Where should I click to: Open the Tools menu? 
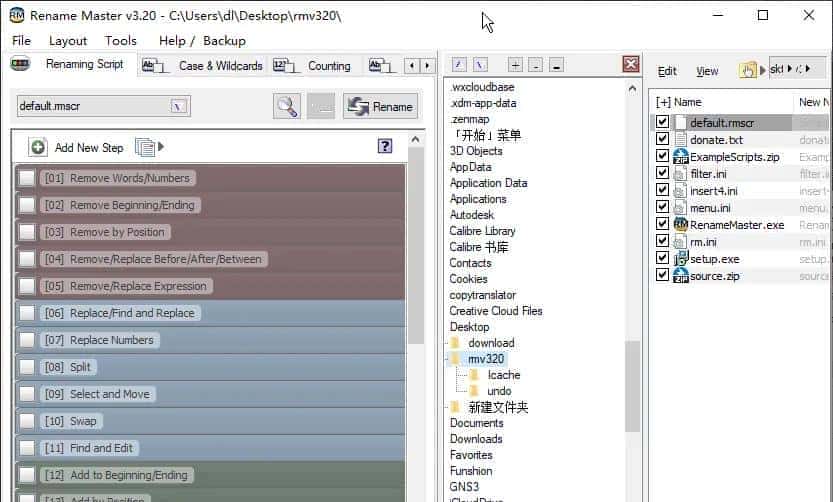(120, 40)
